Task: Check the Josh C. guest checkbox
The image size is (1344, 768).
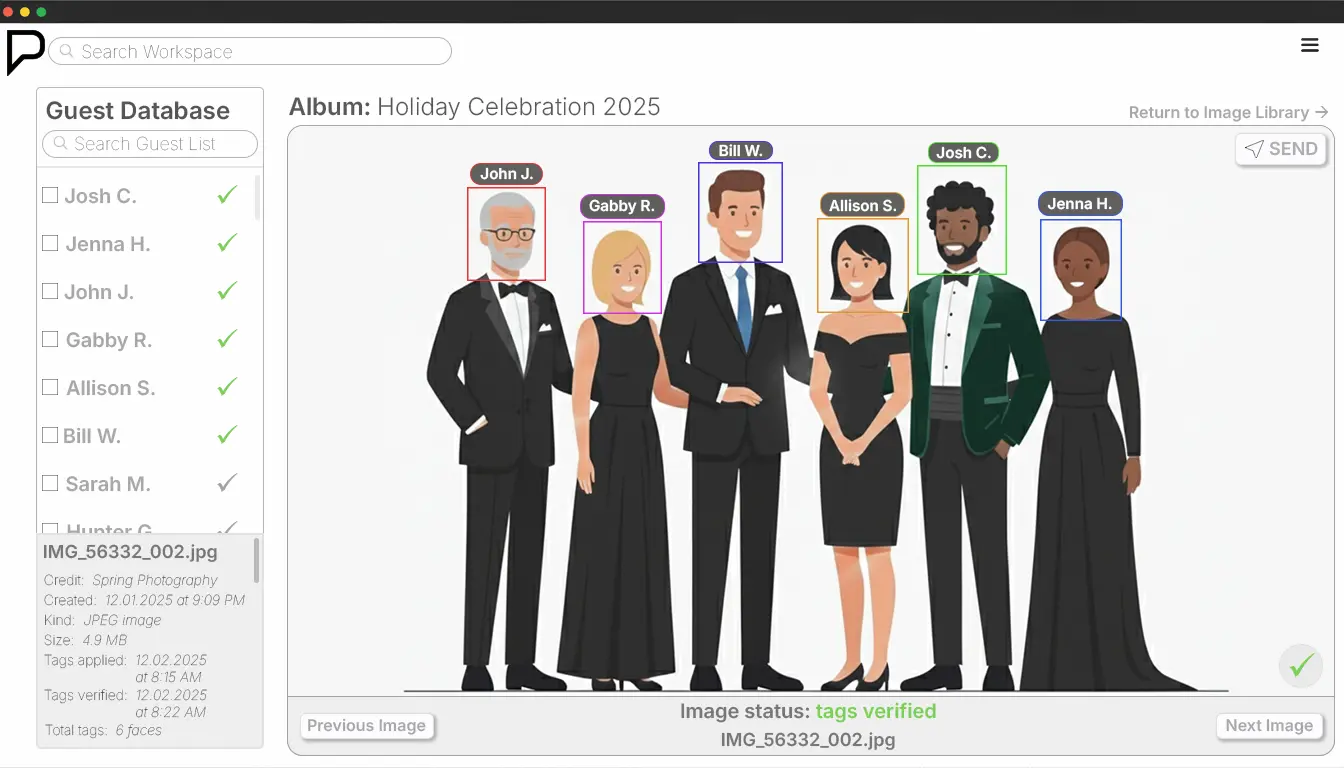Action: 50,195
